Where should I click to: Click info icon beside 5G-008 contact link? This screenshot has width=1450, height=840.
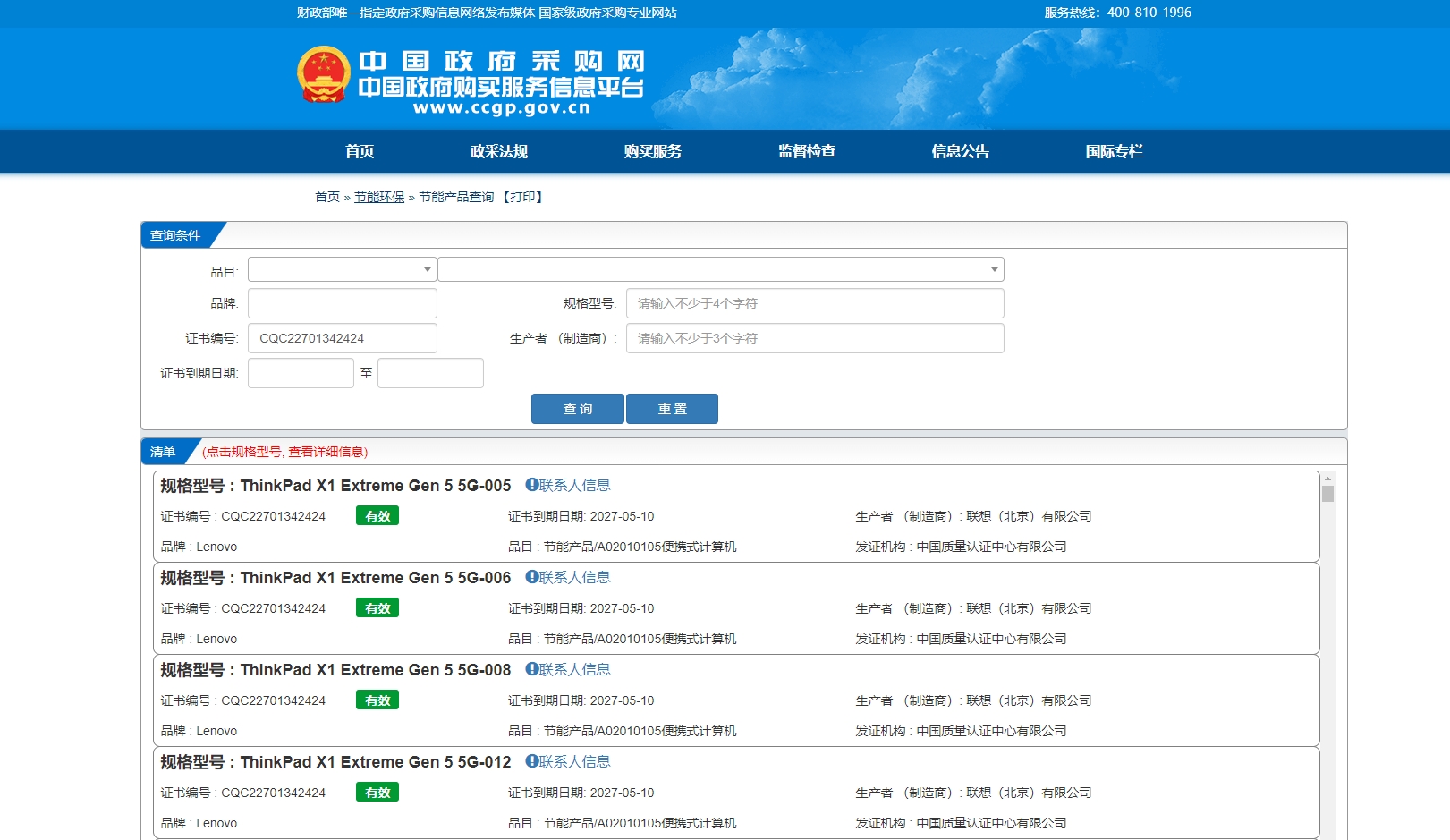pyautogui.click(x=531, y=669)
